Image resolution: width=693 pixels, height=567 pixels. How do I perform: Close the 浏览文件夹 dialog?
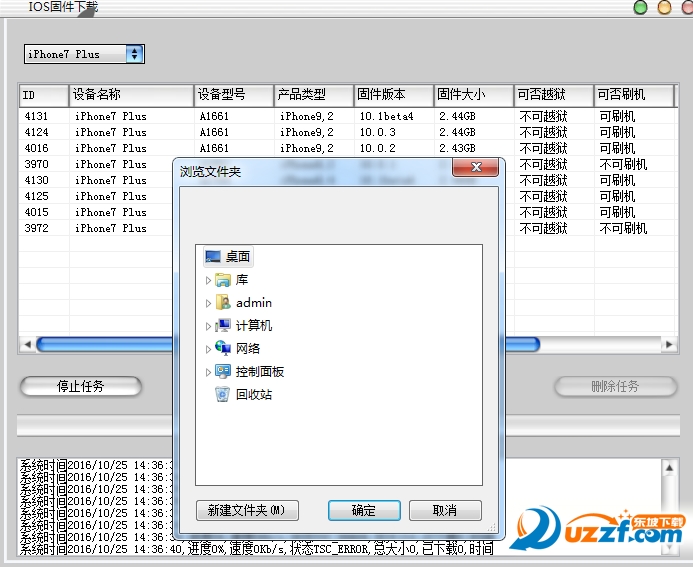(476, 167)
